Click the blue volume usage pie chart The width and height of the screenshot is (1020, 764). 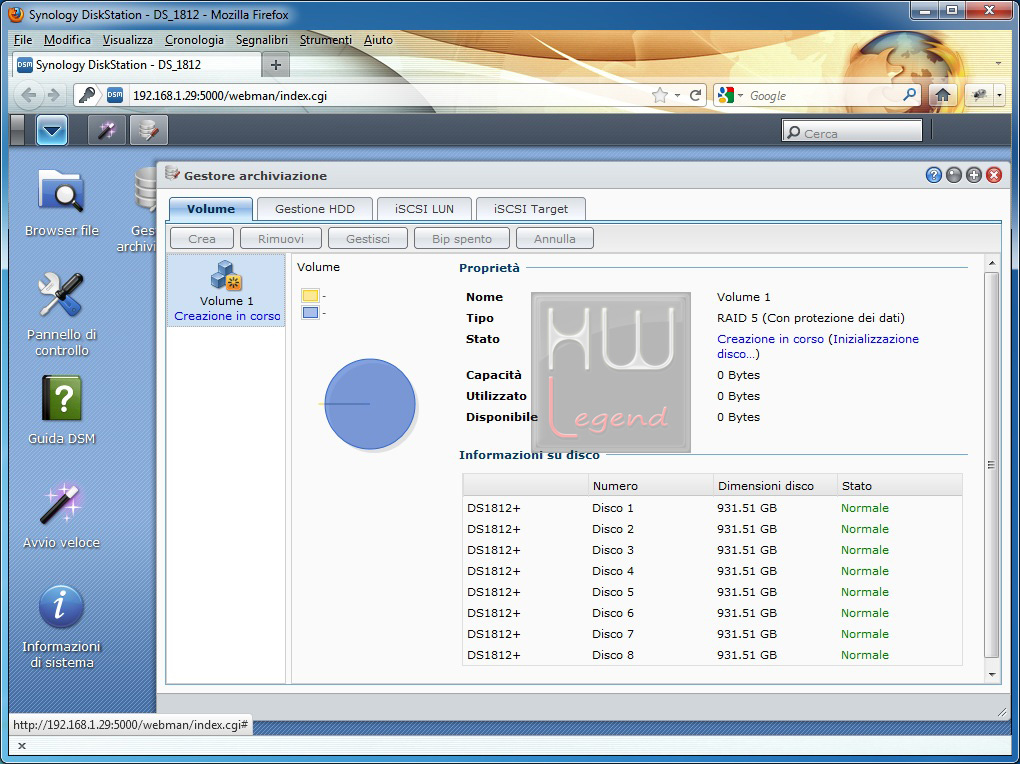click(369, 404)
